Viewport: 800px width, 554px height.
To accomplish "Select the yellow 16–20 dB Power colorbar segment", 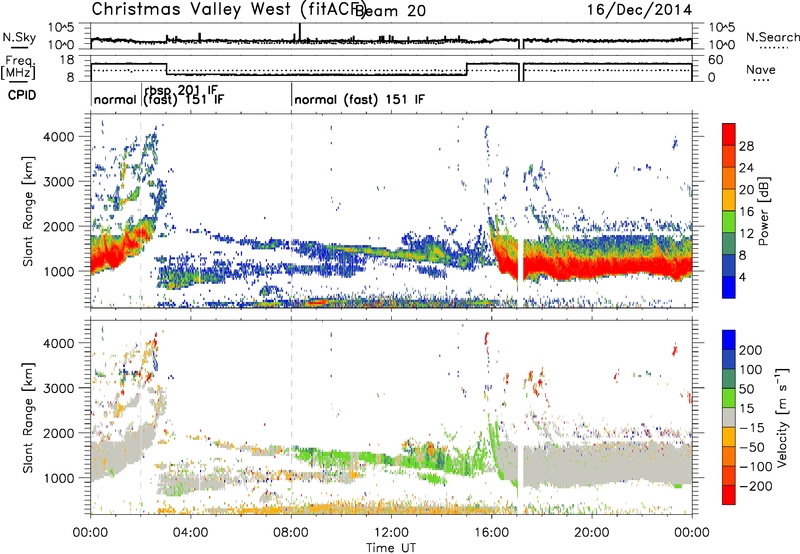I will 729,199.
